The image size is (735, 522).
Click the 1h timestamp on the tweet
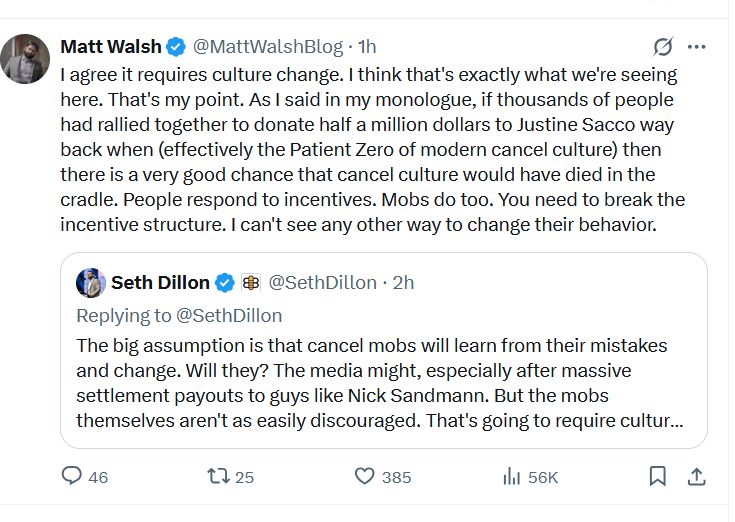(x=367, y=47)
